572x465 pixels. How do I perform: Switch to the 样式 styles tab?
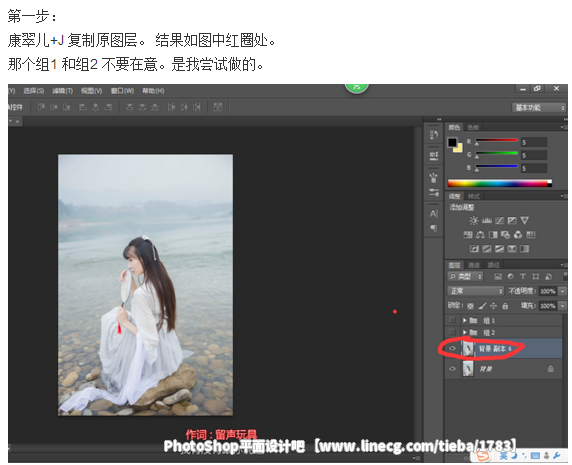[x=474, y=197]
